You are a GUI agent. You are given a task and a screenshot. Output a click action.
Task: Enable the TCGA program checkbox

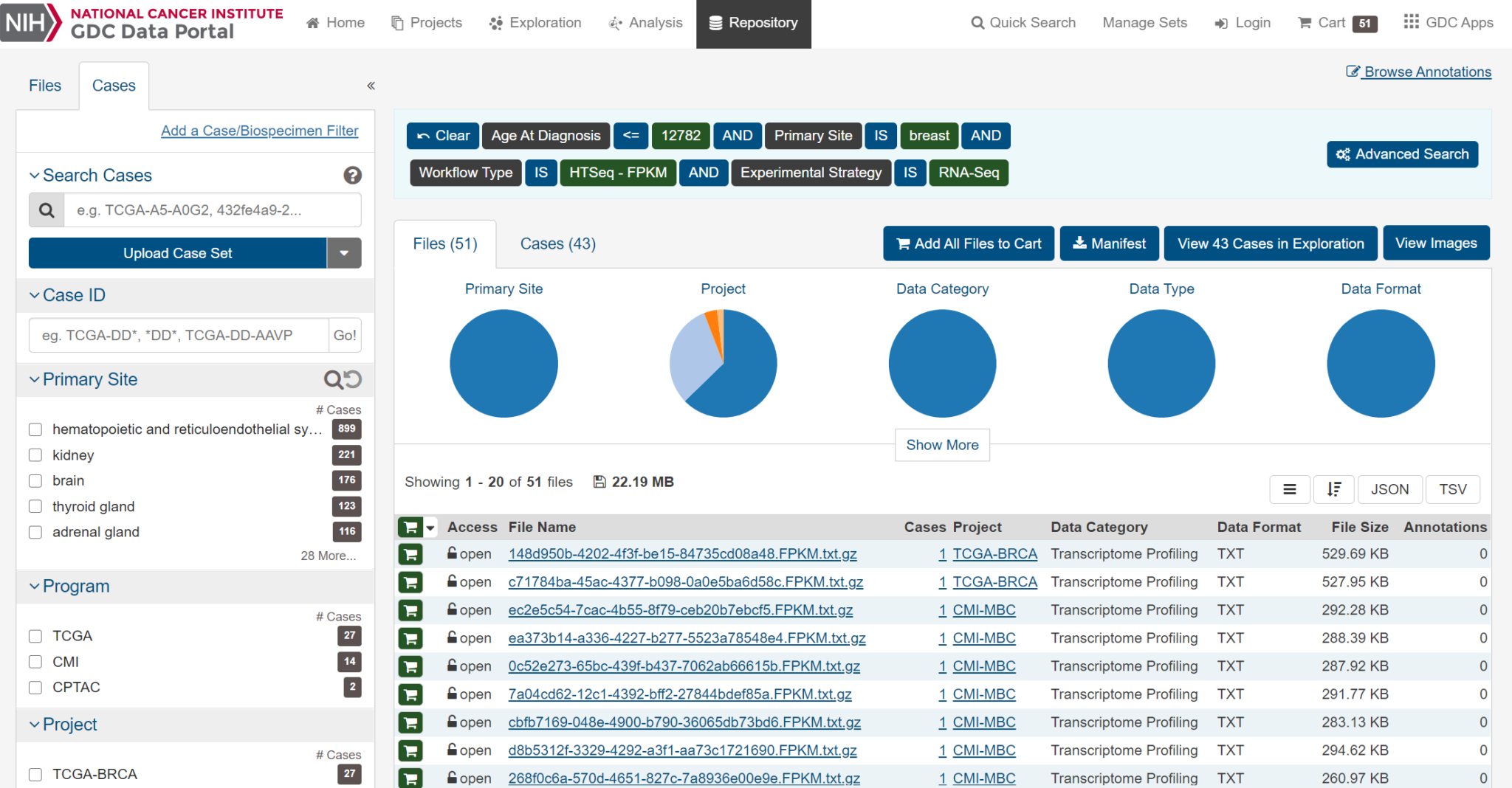pyautogui.click(x=35, y=636)
